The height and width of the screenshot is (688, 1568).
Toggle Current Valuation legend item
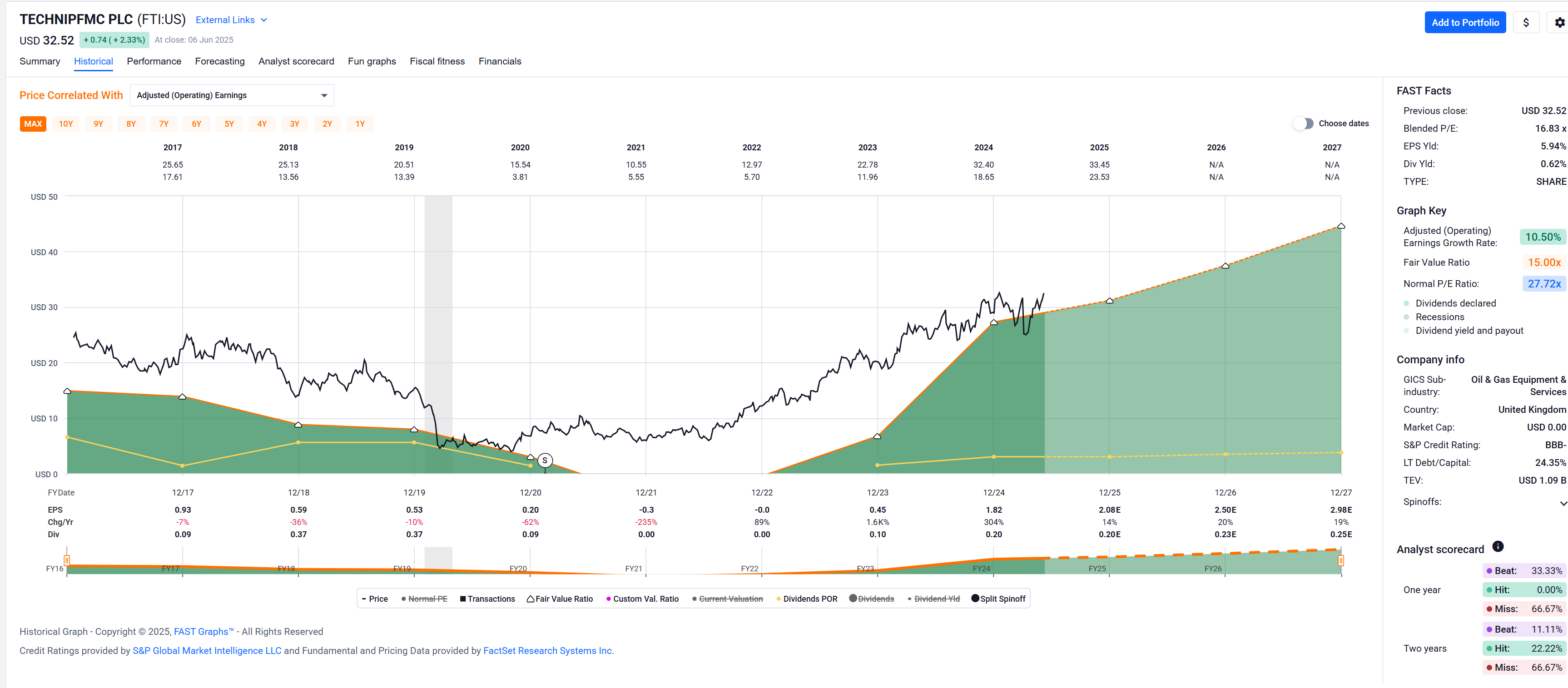click(727, 599)
